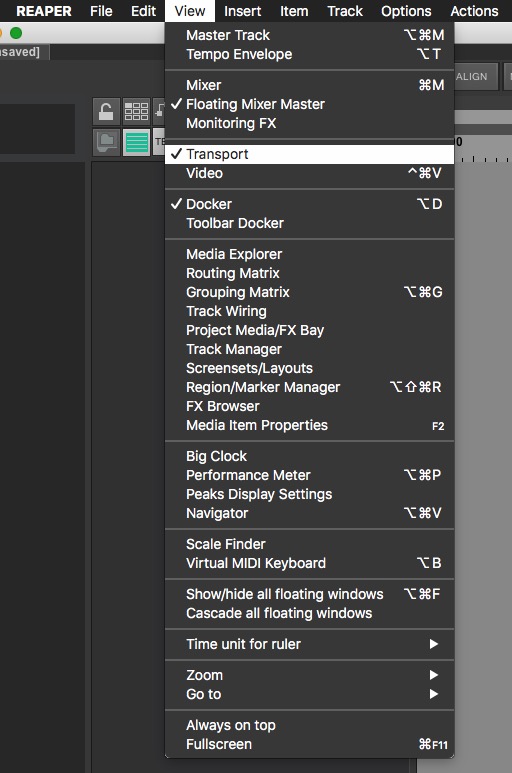Enter Fullscreen mode
The width and height of the screenshot is (512, 773).
309,744
